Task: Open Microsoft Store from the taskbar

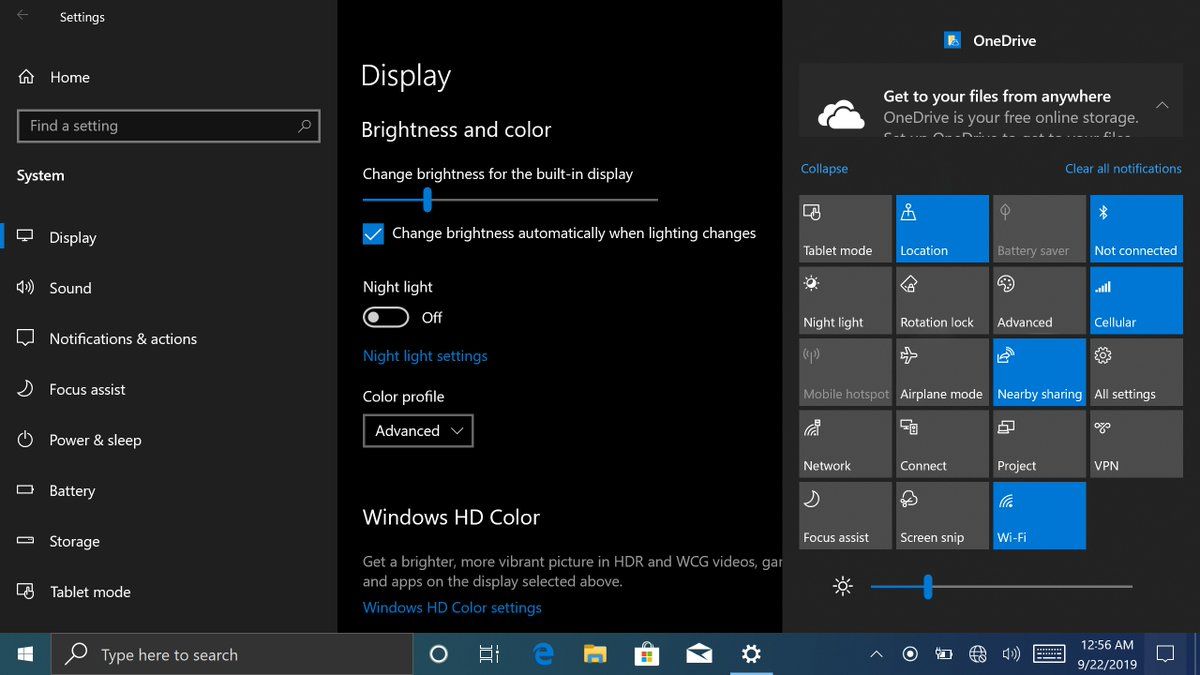Action: point(647,654)
